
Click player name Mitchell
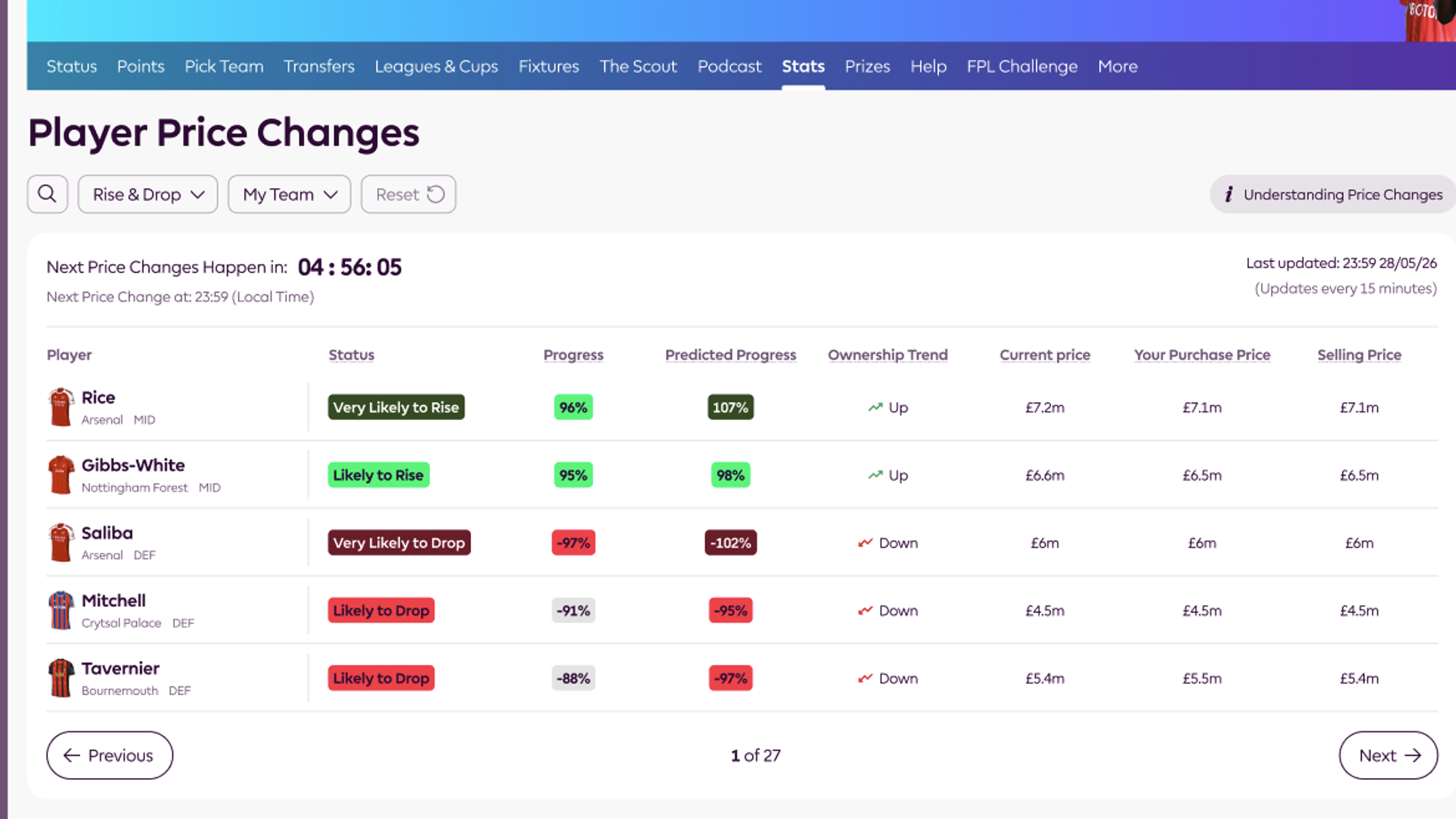(114, 601)
